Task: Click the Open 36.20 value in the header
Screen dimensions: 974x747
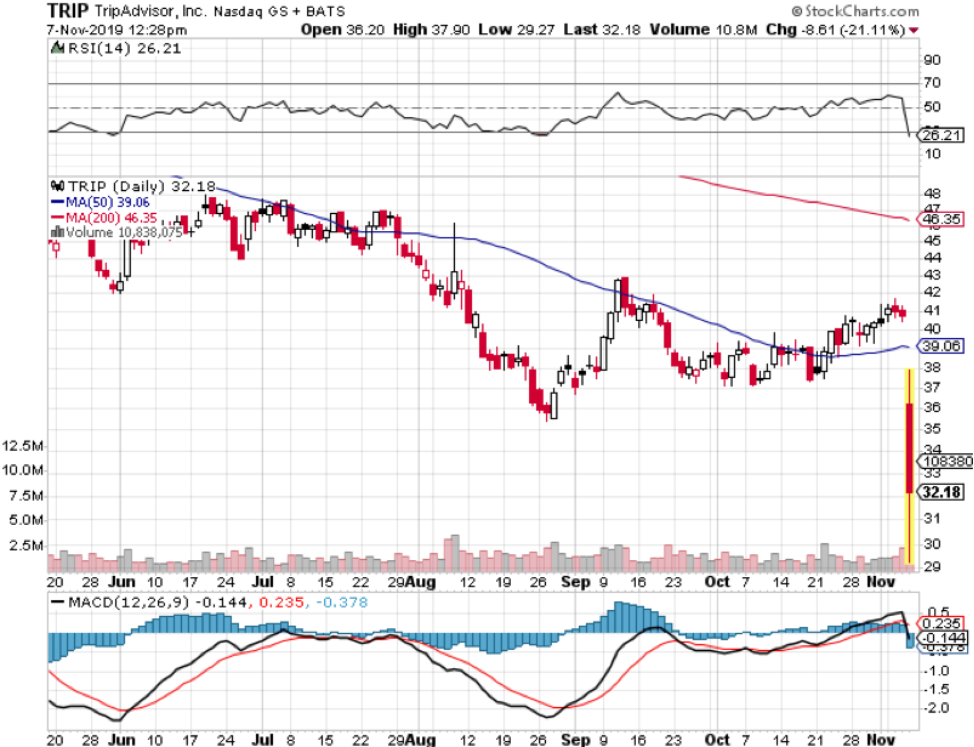Action: point(342,29)
